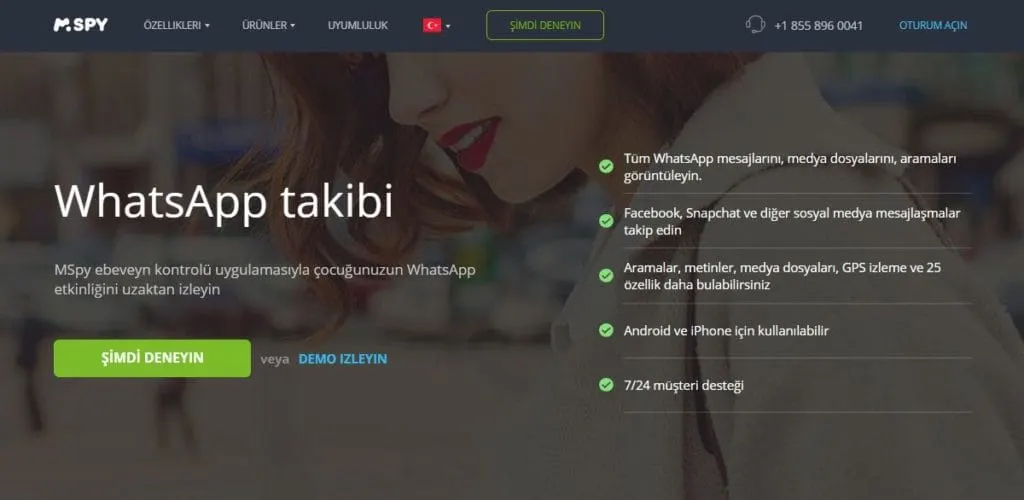Click the MSpy ebeveyn kontrolü description text

click(x=264, y=279)
